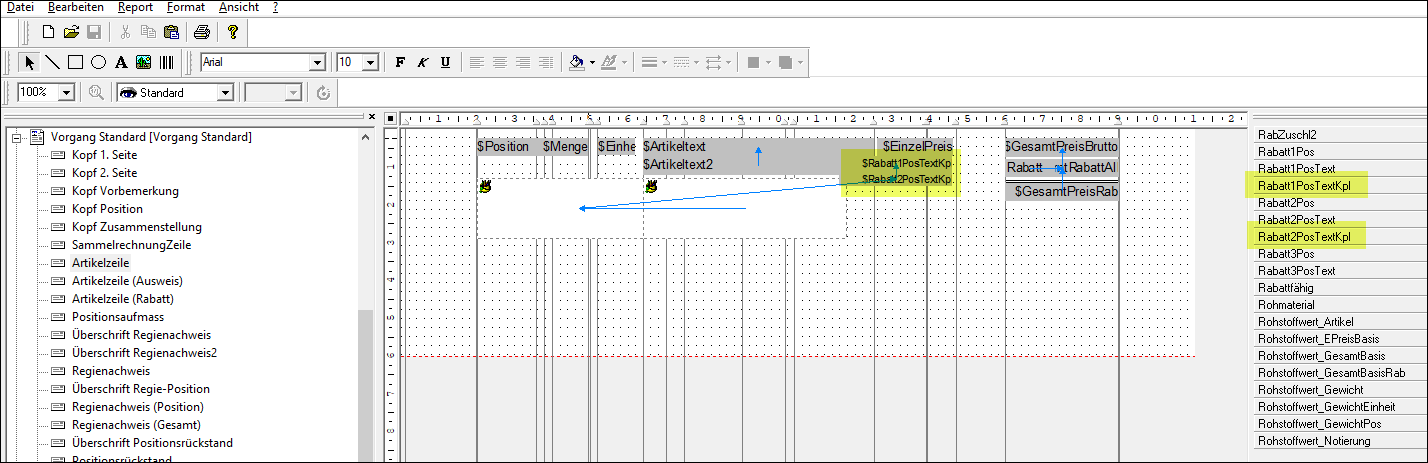Insert an image with picture tool
Screen dimensions: 1428x463
[x=144, y=62]
